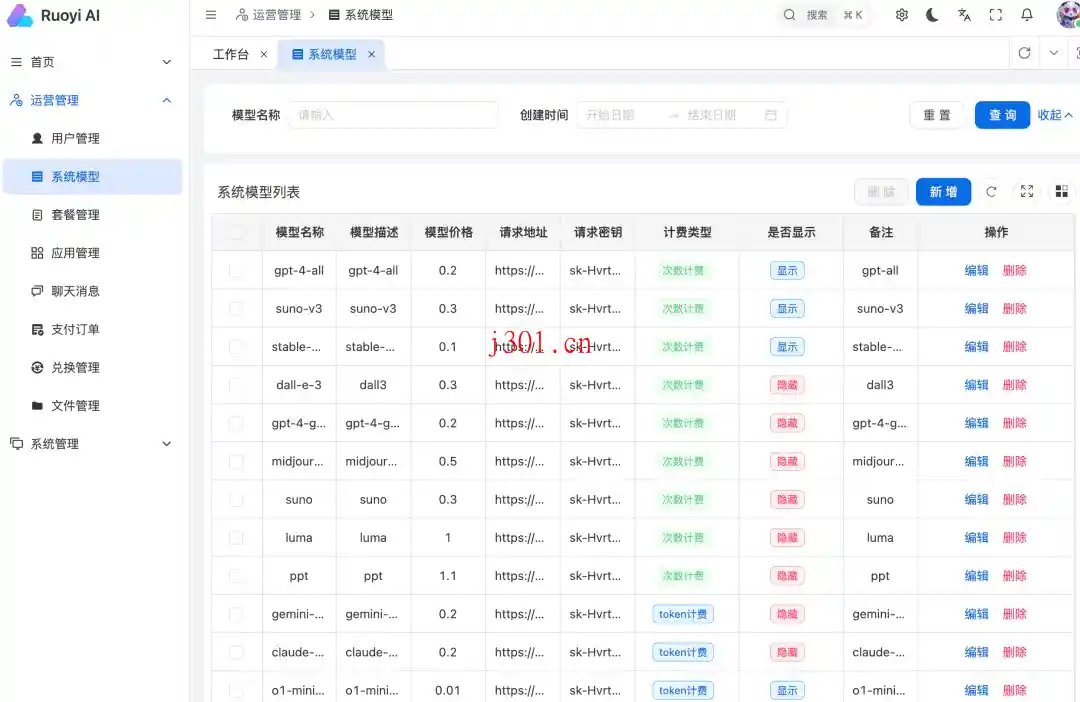Switch to the 工作台 tab
The height and width of the screenshot is (702, 1080).
tap(232, 54)
